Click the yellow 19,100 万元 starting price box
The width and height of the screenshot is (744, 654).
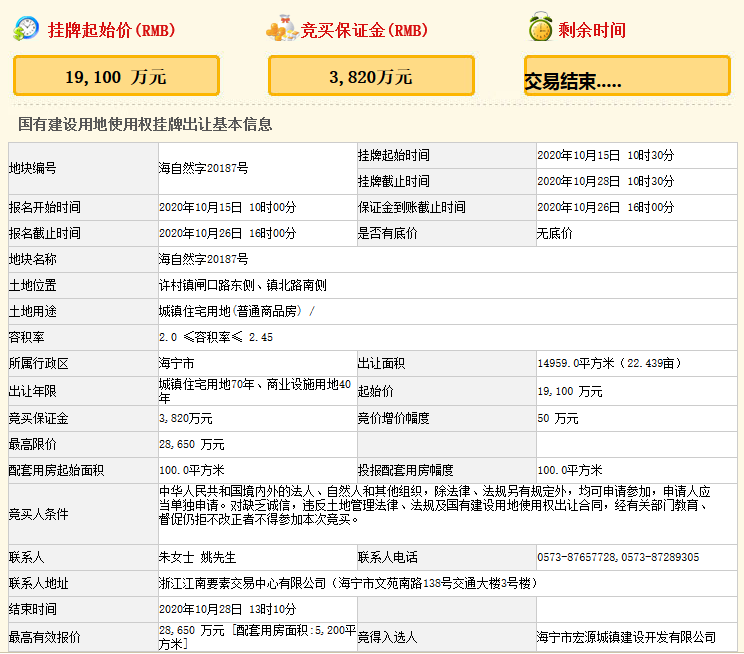(116, 76)
